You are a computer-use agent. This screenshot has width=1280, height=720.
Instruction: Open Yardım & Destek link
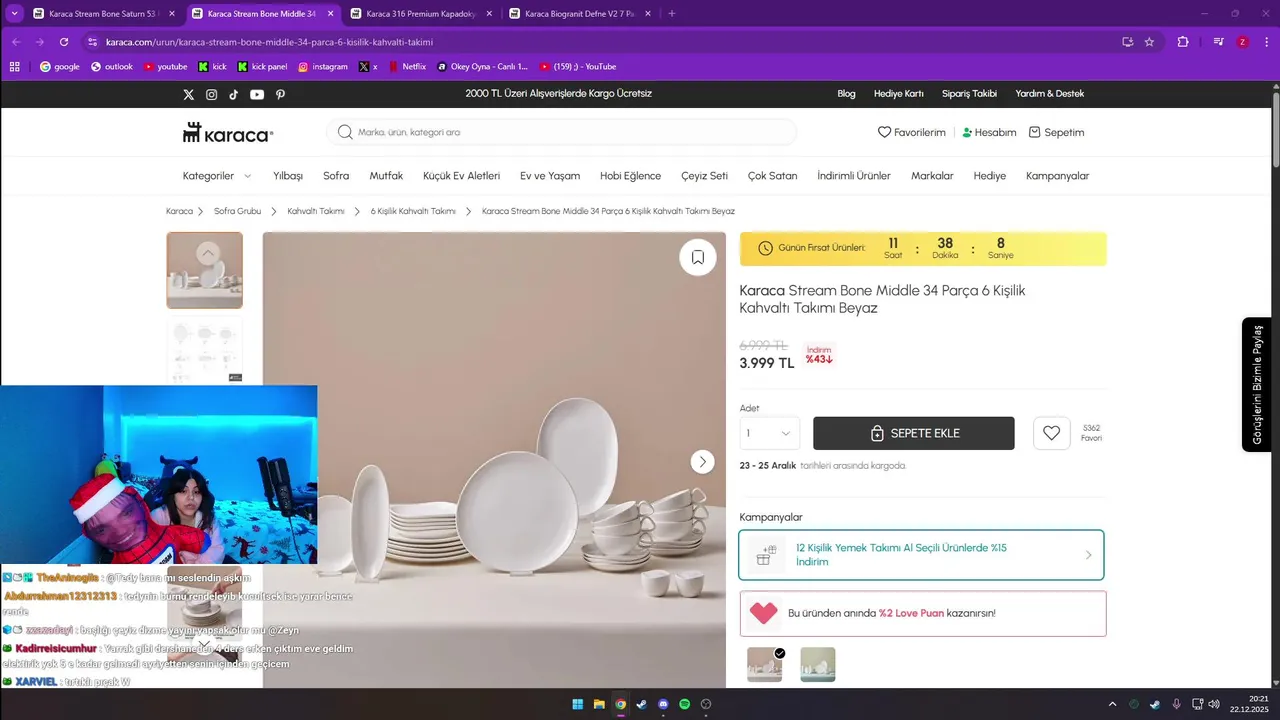click(x=1049, y=94)
